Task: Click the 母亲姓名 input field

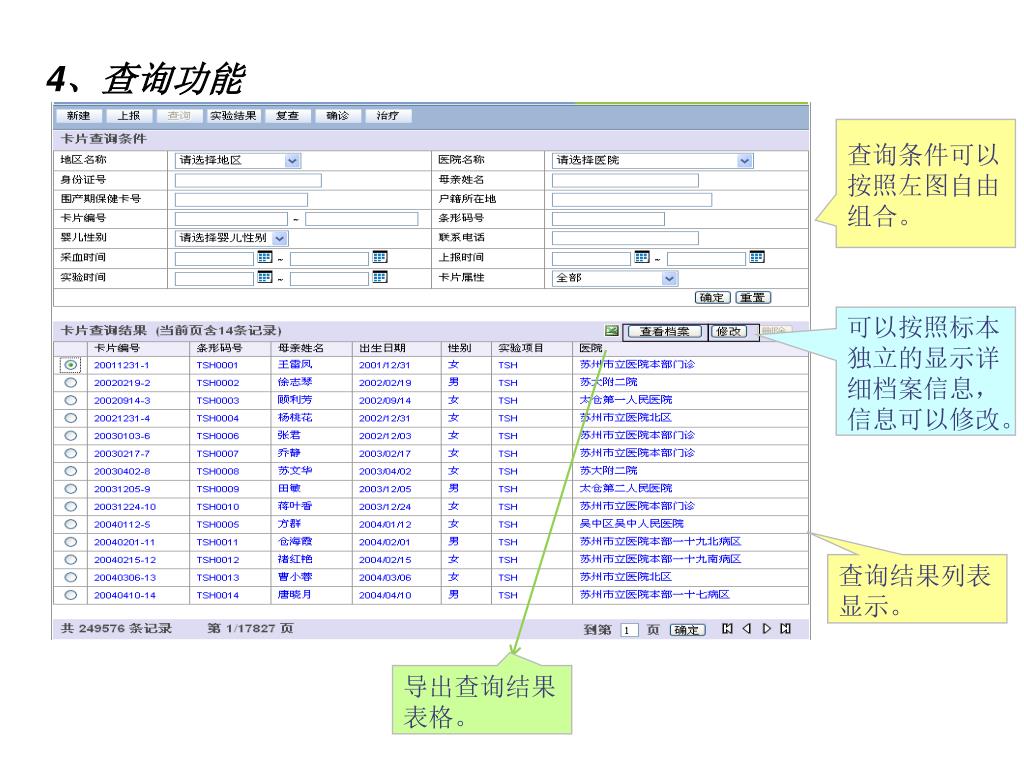Action: coord(625,180)
